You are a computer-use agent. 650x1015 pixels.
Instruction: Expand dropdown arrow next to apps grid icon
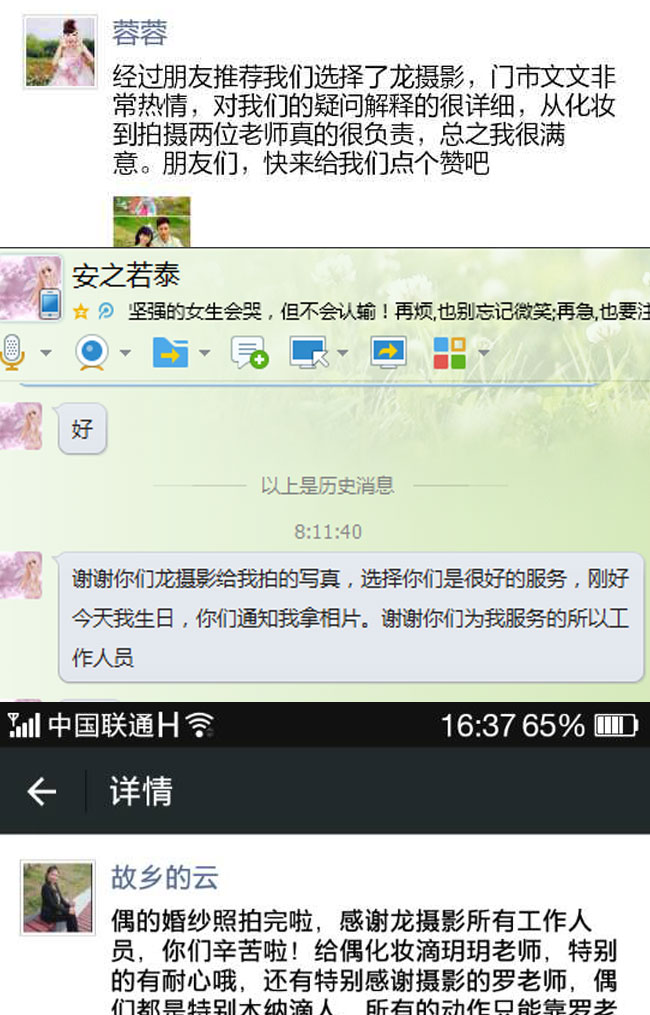tap(483, 353)
